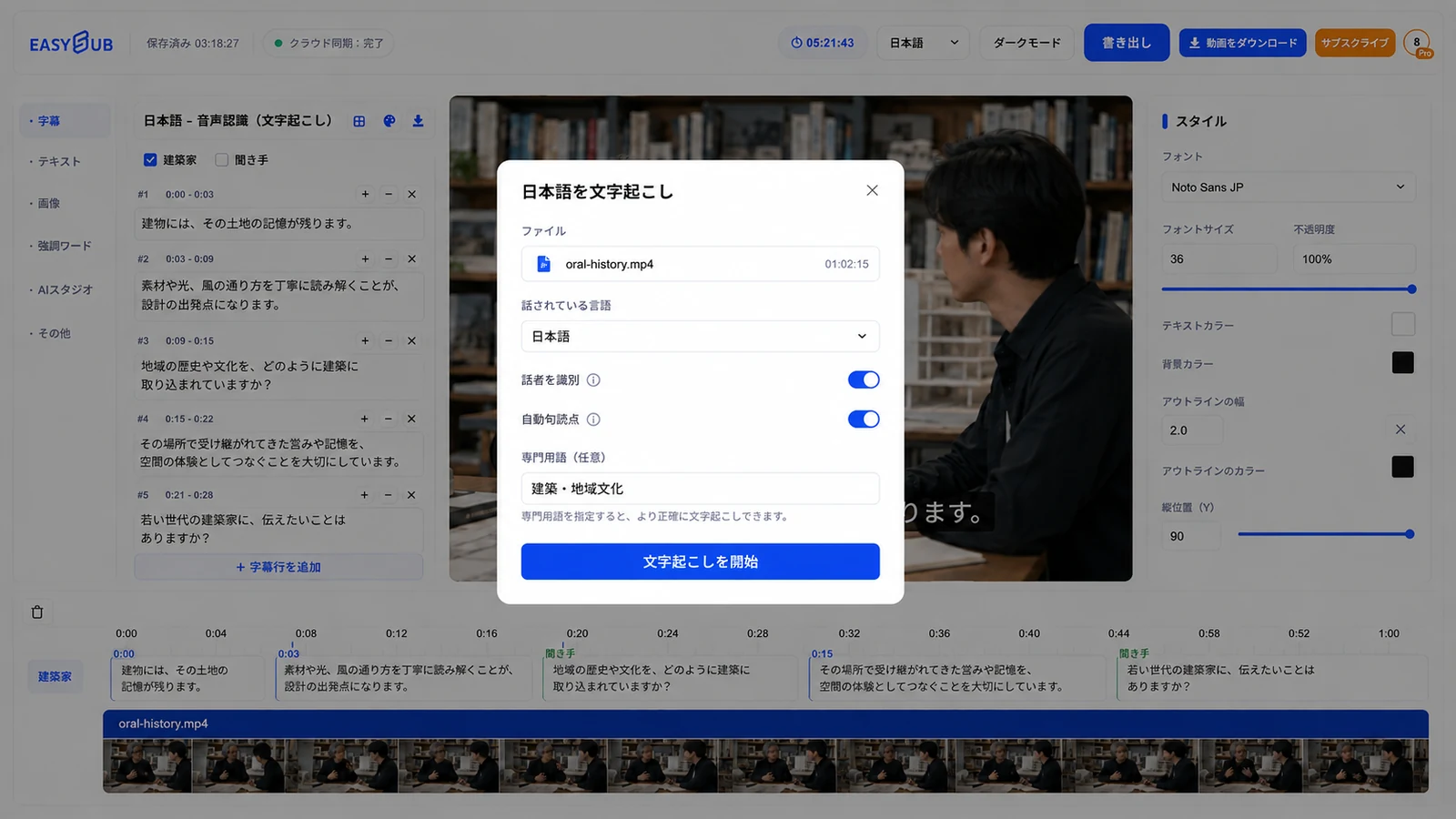Expand the Noto Sans JP font dropdown
The image size is (1456, 819).
1288,187
